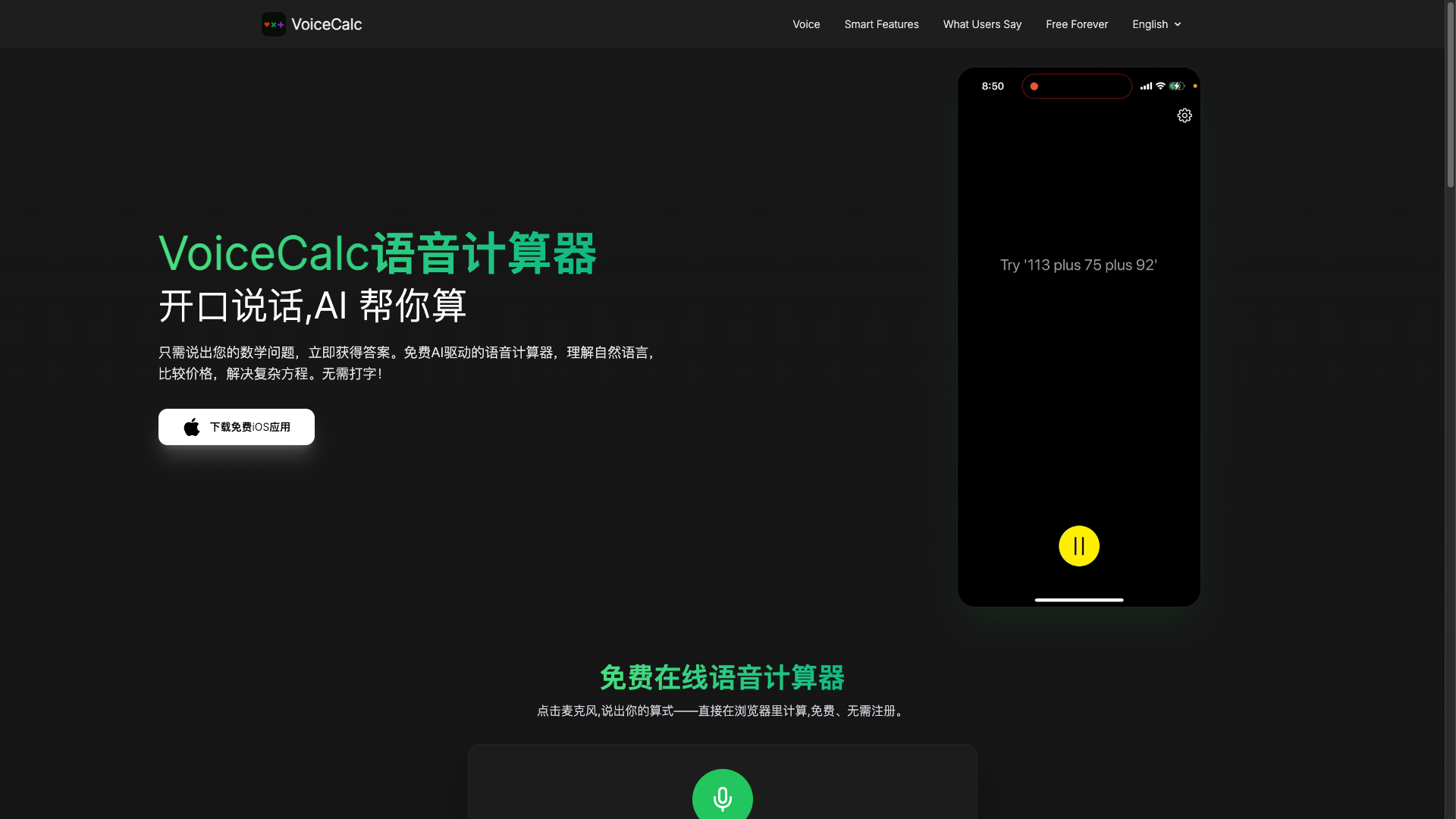Expand the English language dropdown
Viewport: 1456px width, 819px height.
coord(1156,24)
